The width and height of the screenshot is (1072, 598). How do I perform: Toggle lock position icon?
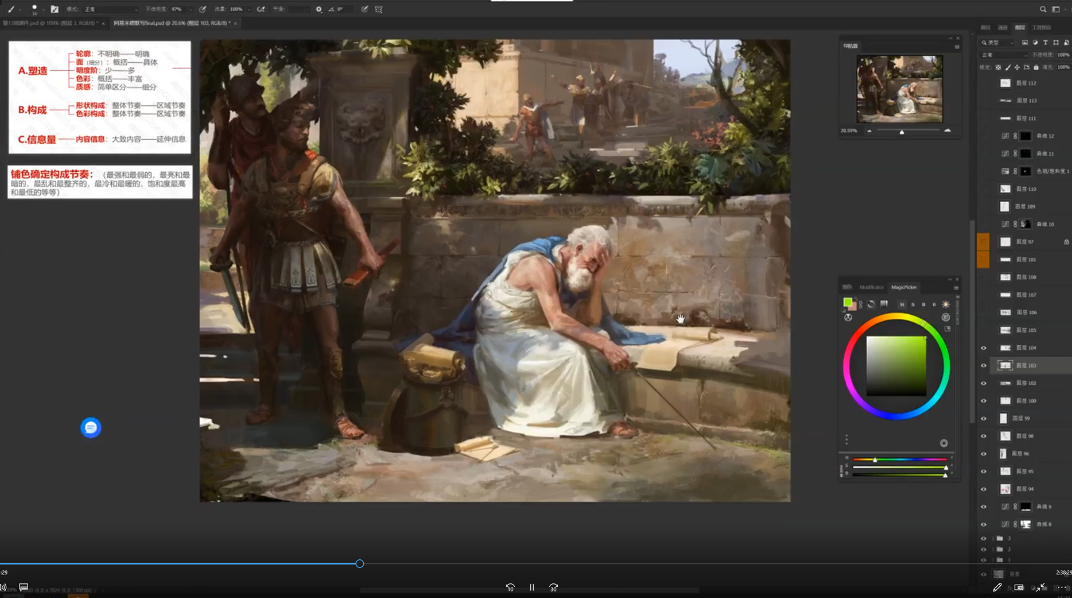1017,67
